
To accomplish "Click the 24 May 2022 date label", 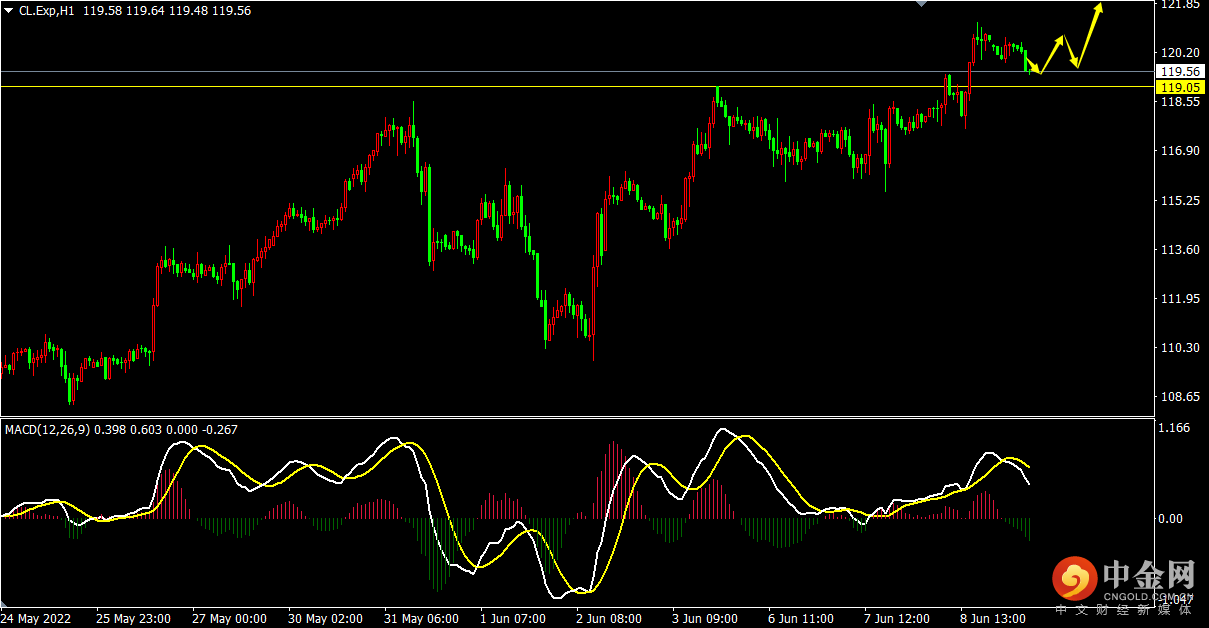I will [x=36, y=619].
